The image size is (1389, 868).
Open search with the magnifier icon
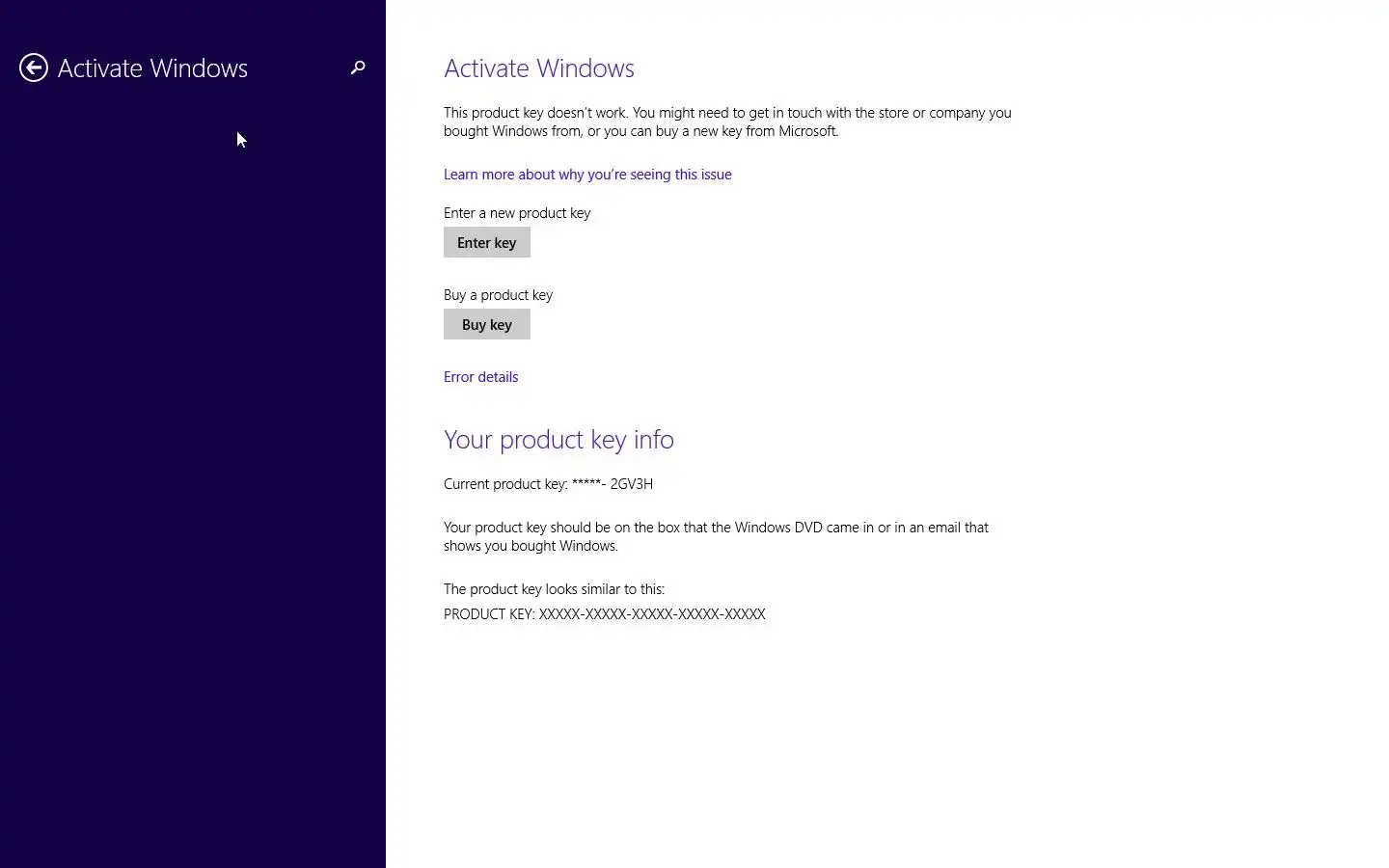pos(358,68)
